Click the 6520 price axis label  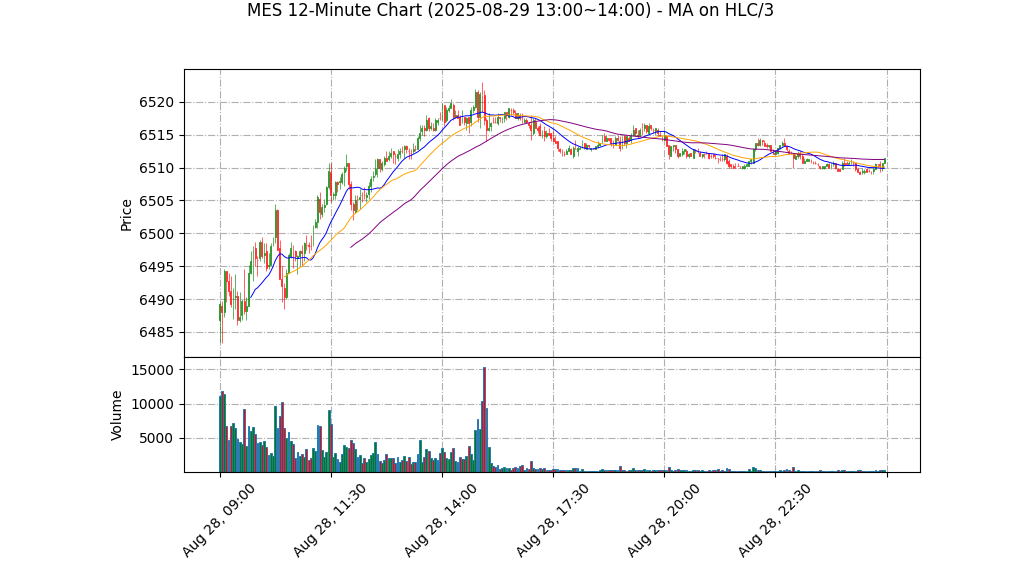pos(156,103)
